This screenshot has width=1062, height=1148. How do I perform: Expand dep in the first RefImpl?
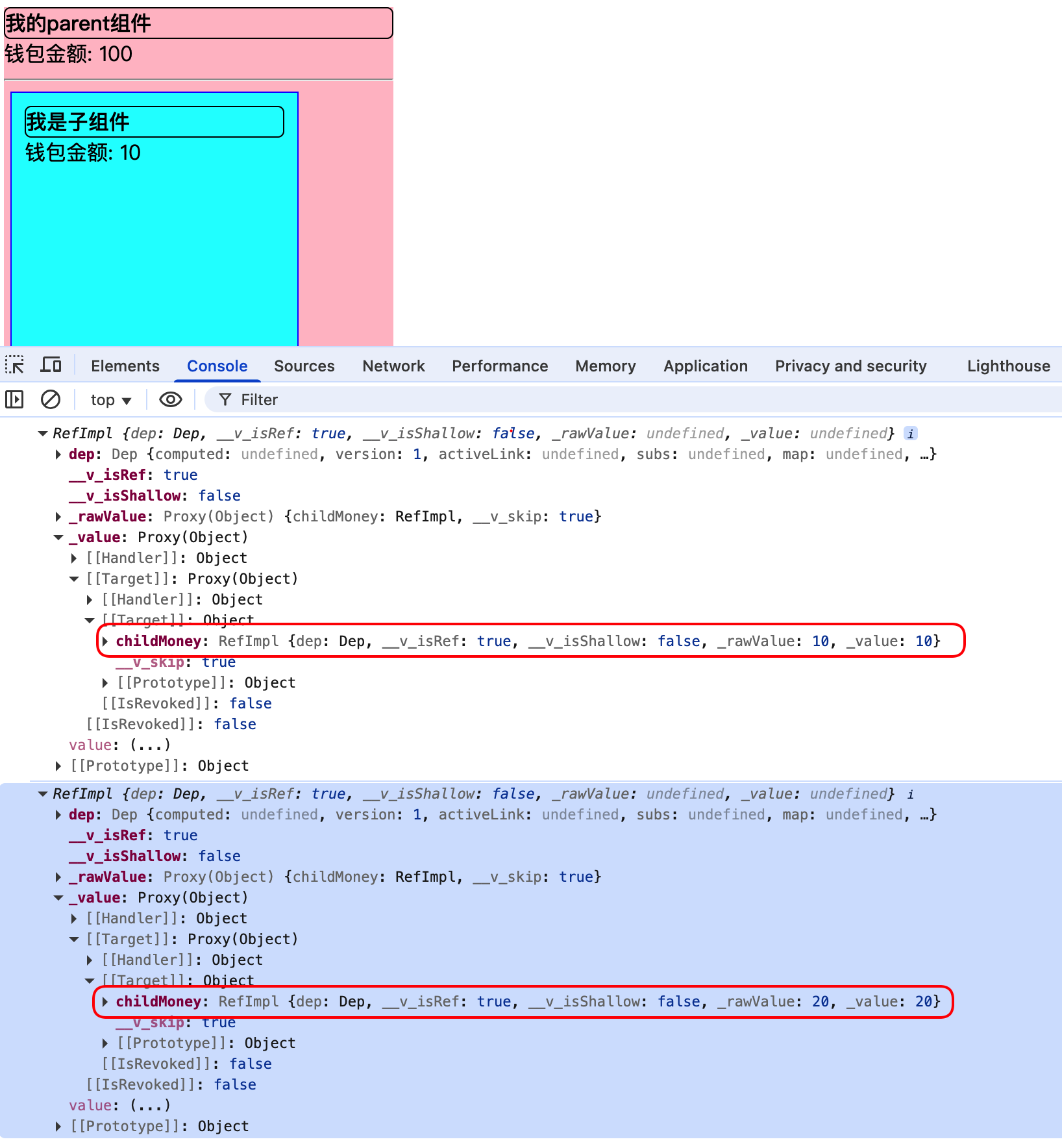58,455
